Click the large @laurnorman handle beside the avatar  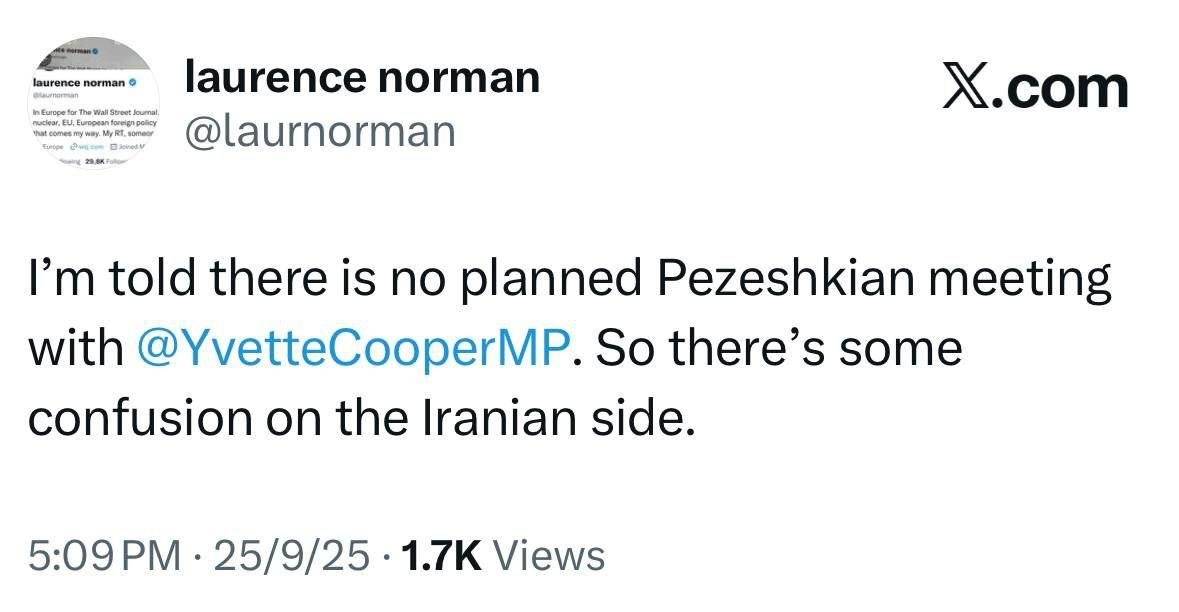(x=320, y=131)
